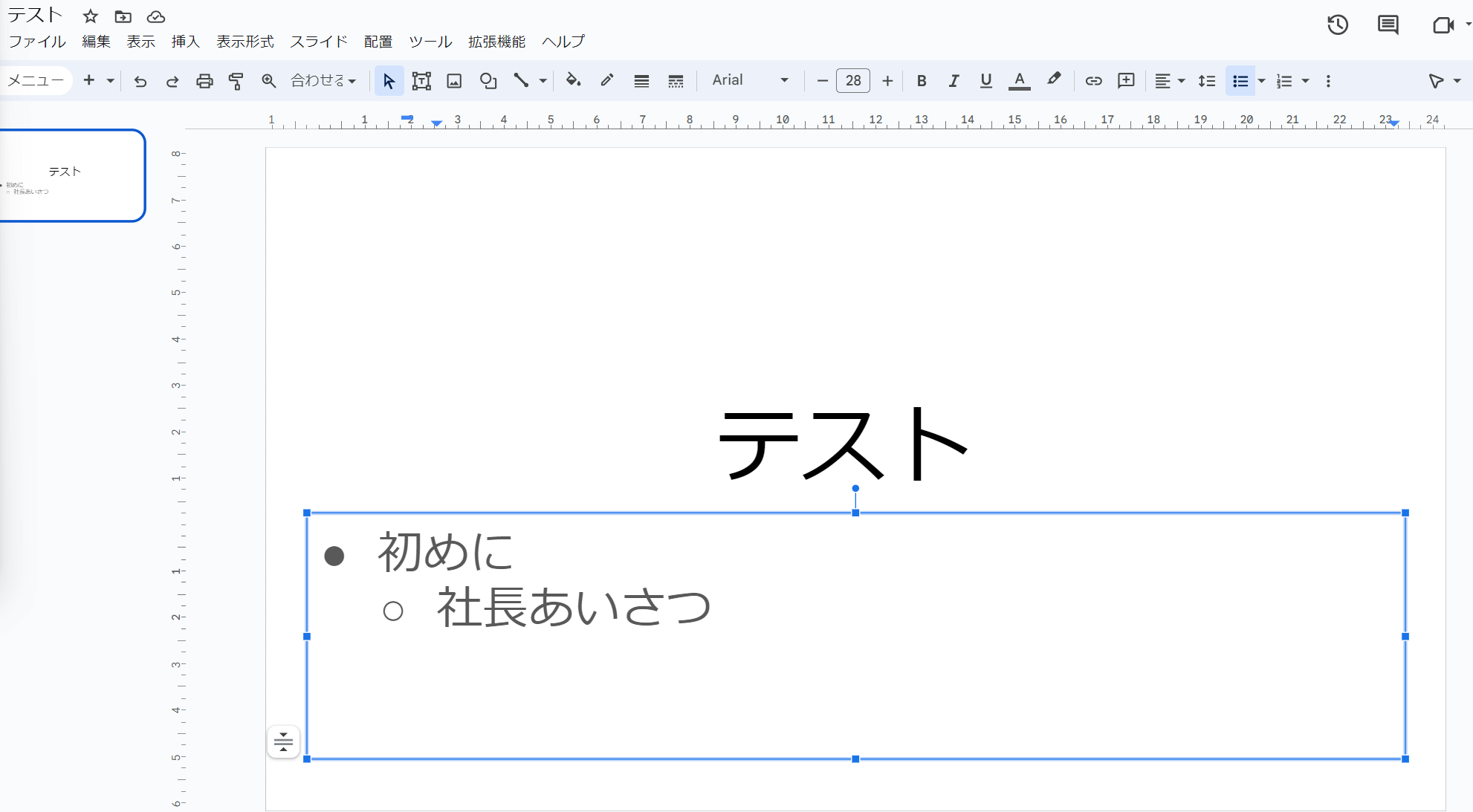This screenshot has width=1473, height=812.
Task: Click the text color underlined A
Action: [x=1019, y=81]
